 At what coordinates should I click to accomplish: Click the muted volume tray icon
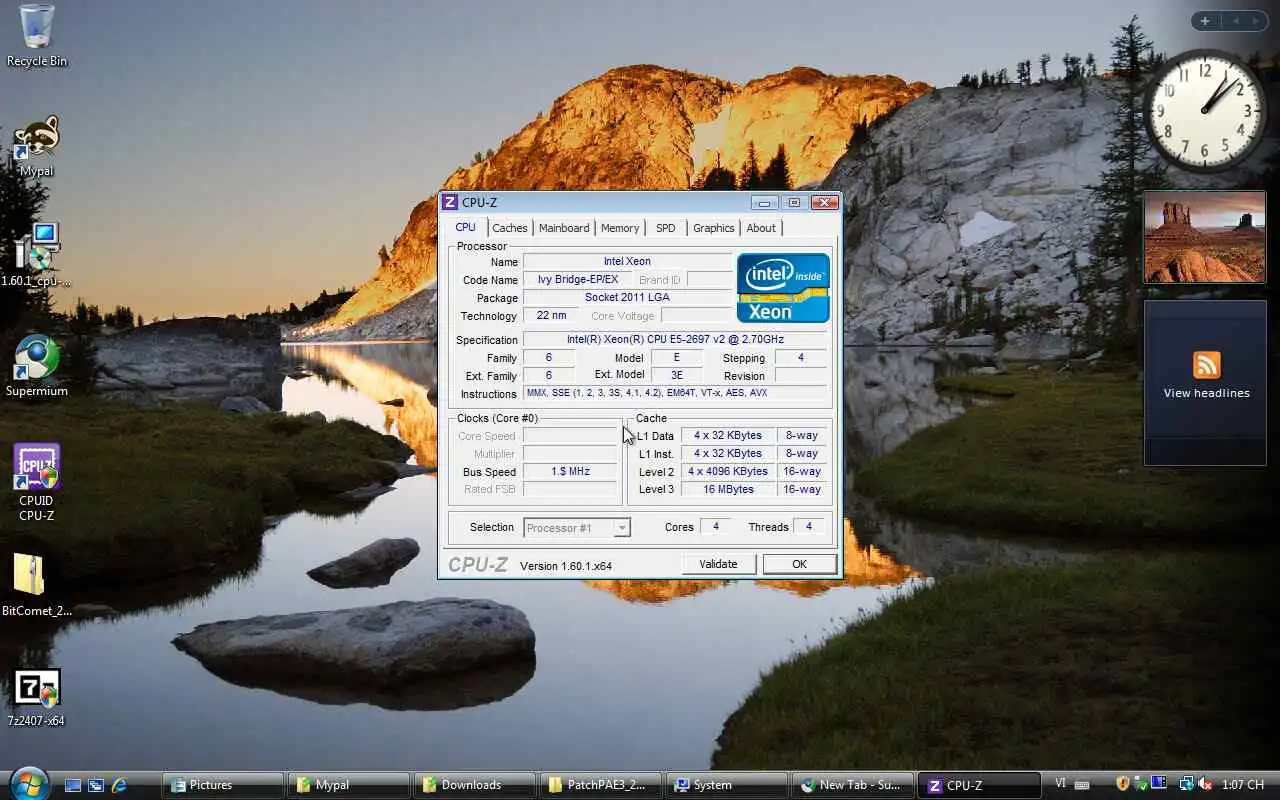click(x=1205, y=784)
